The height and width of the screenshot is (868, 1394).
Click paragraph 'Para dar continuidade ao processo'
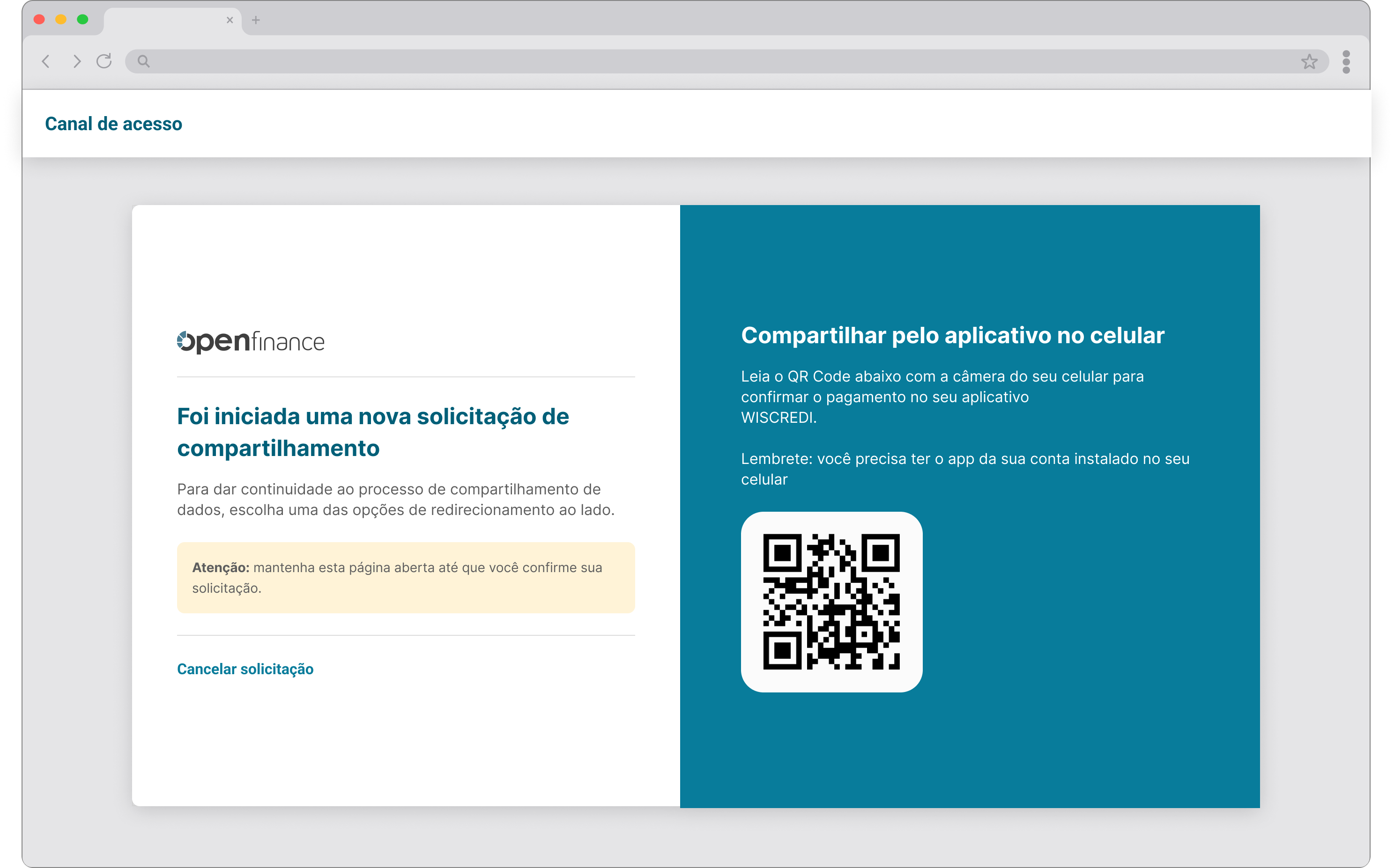pos(396,500)
